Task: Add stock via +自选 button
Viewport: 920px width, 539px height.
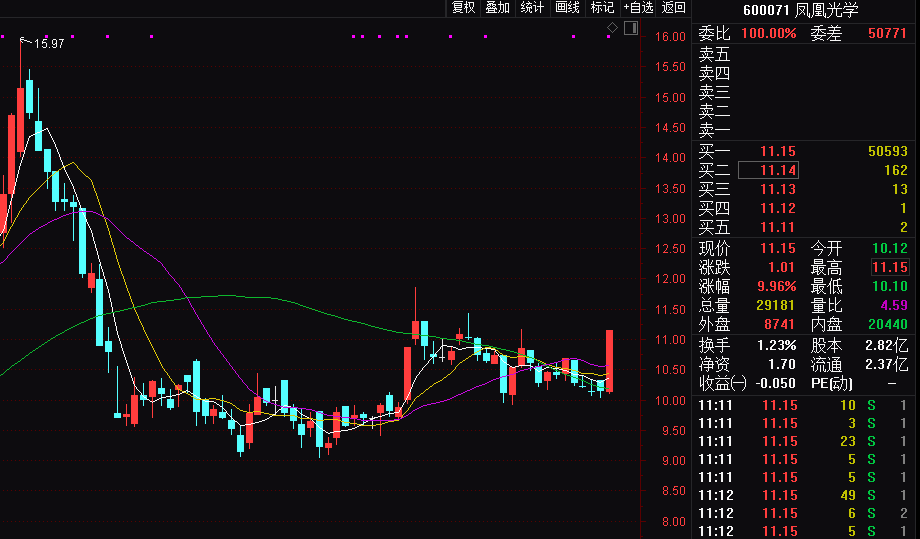Action: [638, 8]
